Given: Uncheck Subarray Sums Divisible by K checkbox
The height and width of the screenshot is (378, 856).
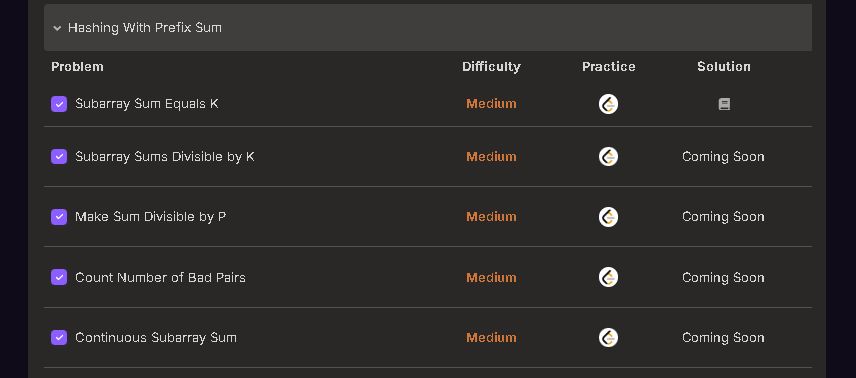Looking at the screenshot, I should pyautogui.click(x=59, y=157).
